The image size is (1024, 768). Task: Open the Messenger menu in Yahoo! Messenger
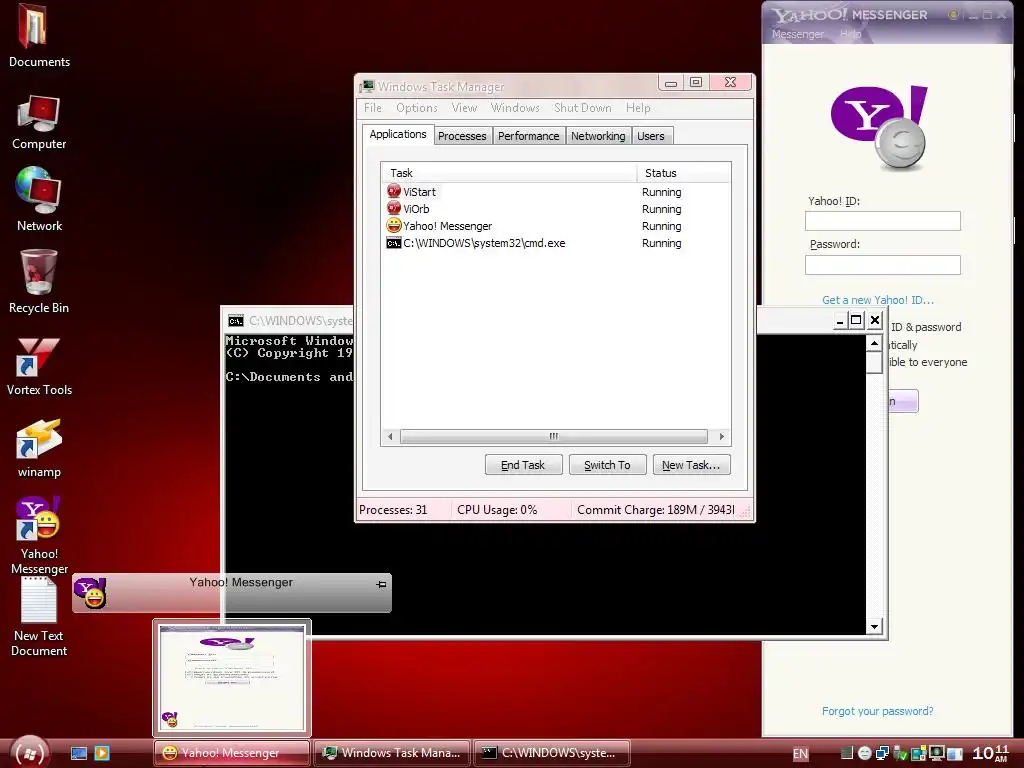point(797,34)
